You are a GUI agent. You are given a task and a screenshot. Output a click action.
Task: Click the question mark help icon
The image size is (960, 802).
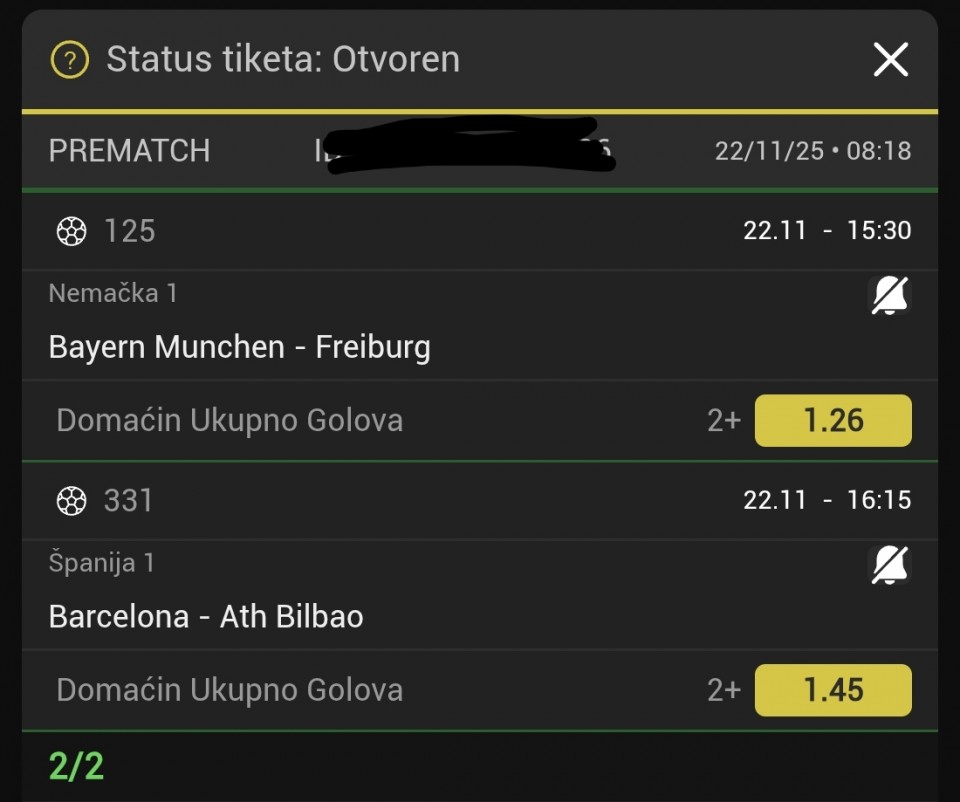click(70, 60)
